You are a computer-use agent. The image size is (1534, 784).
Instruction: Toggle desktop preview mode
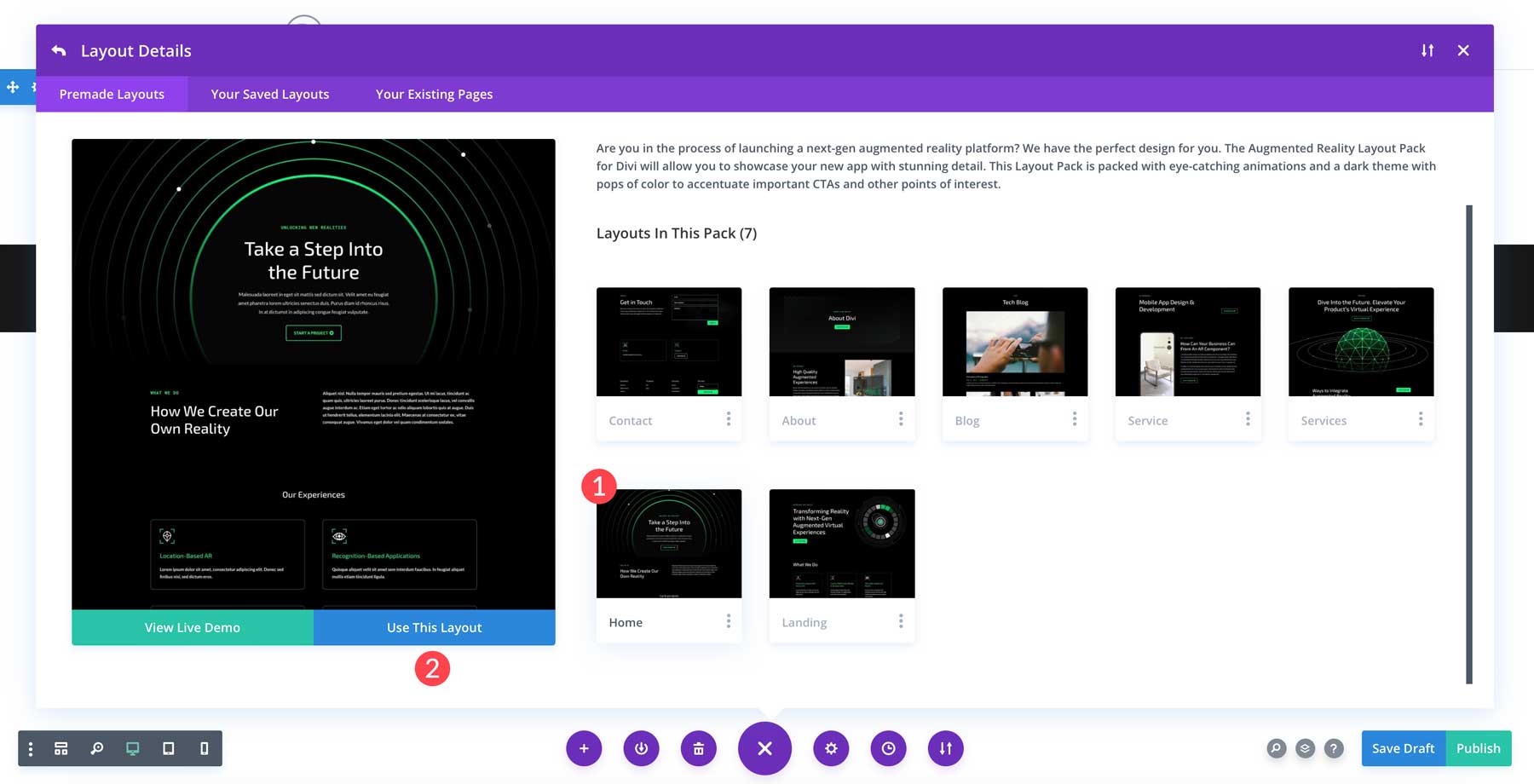(x=131, y=748)
